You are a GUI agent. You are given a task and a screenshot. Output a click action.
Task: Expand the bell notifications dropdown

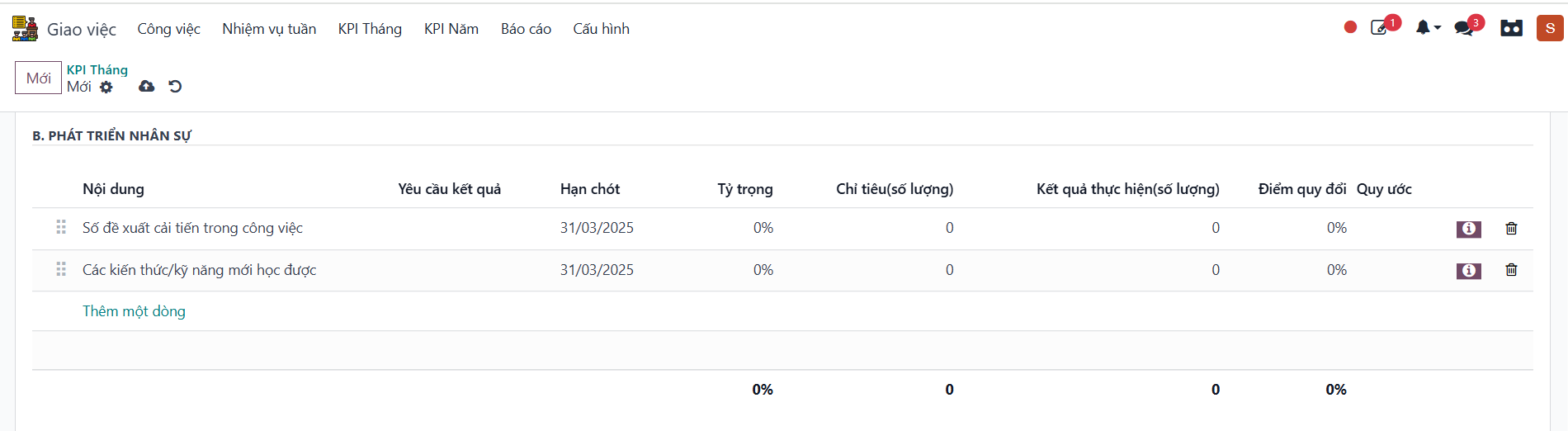(x=1428, y=28)
